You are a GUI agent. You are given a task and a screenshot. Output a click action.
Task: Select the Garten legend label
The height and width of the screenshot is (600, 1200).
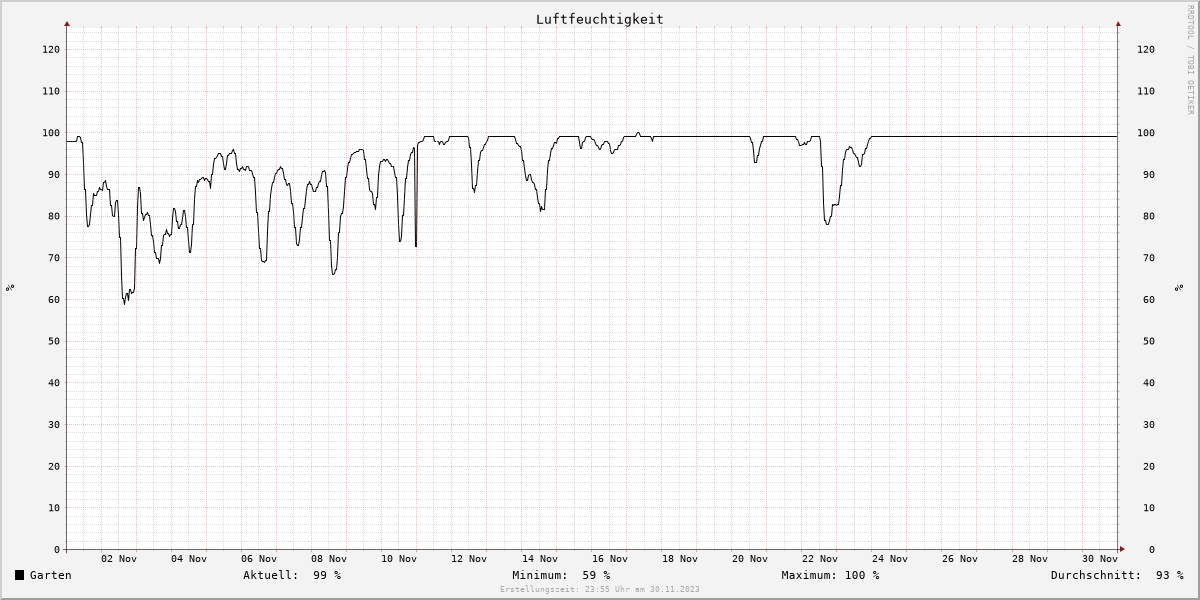[50, 575]
